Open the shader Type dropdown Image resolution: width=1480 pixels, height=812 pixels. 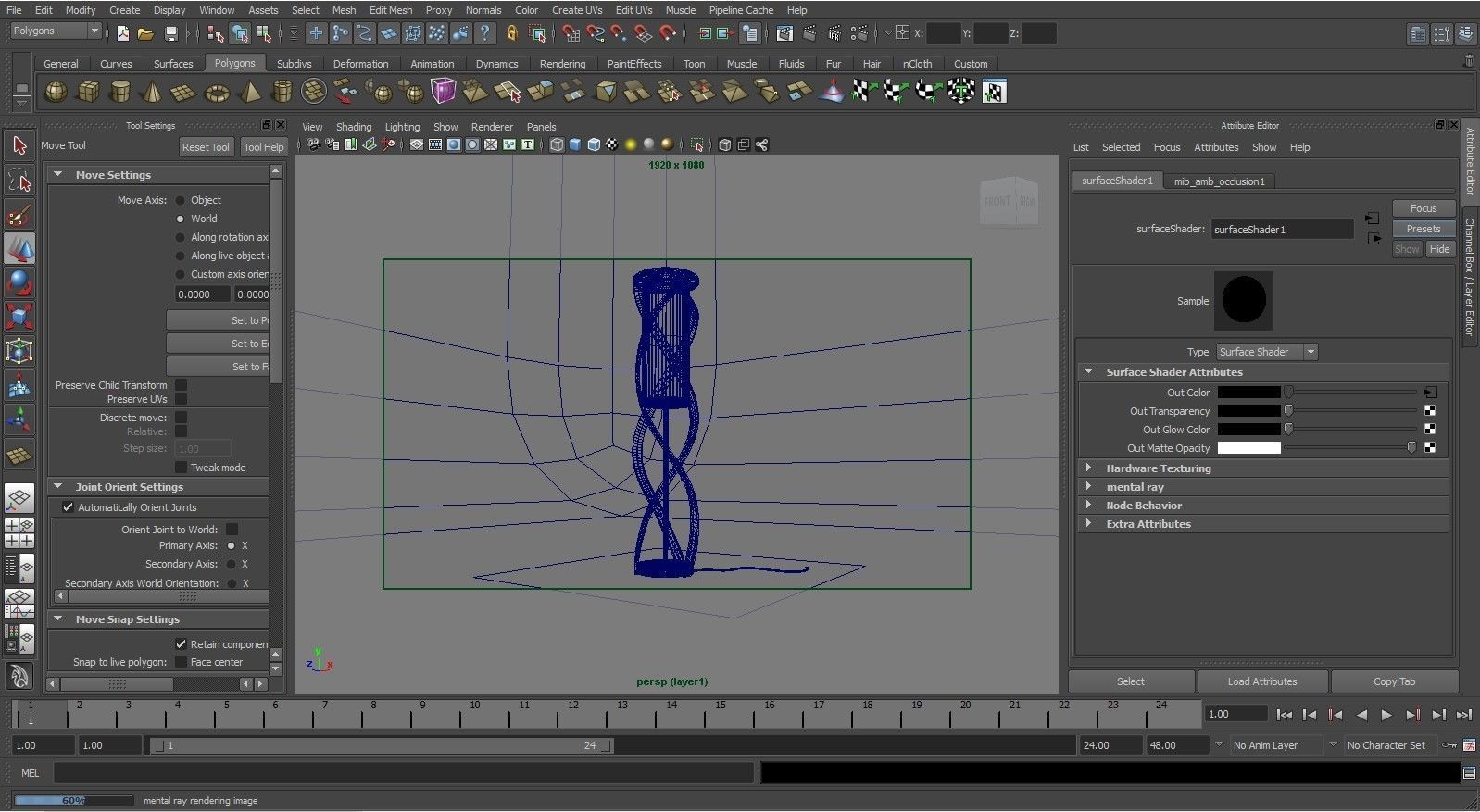click(x=1266, y=352)
